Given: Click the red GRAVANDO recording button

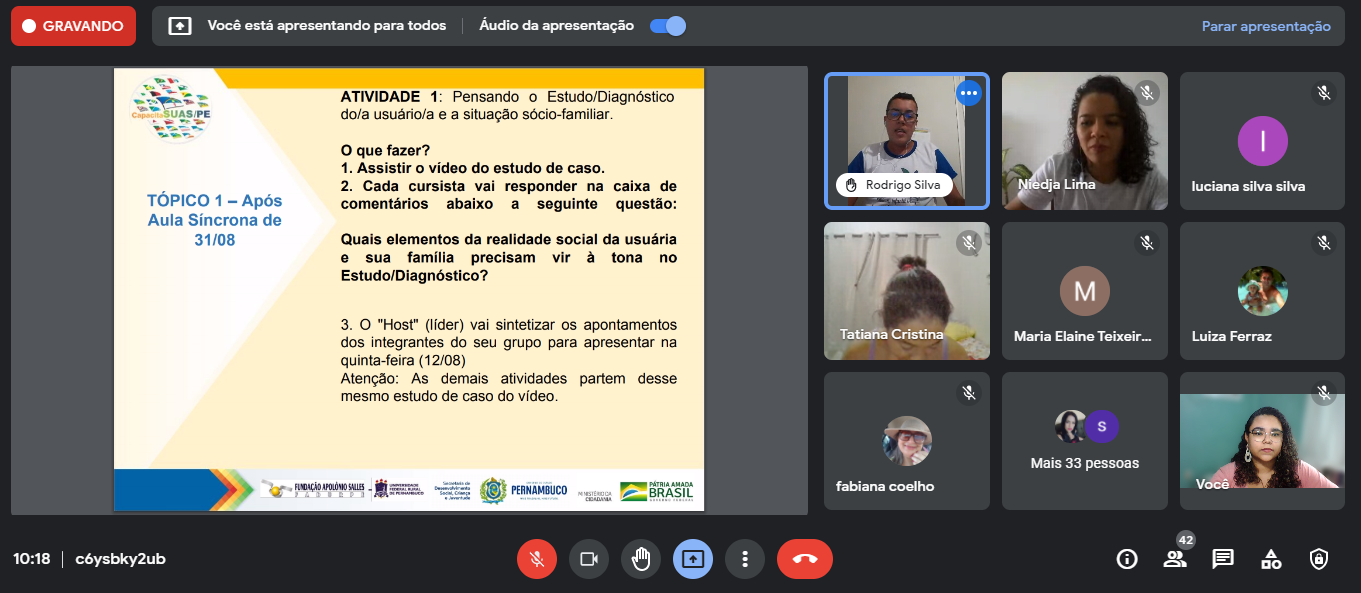Looking at the screenshot, I should click(x=73, y=26).
